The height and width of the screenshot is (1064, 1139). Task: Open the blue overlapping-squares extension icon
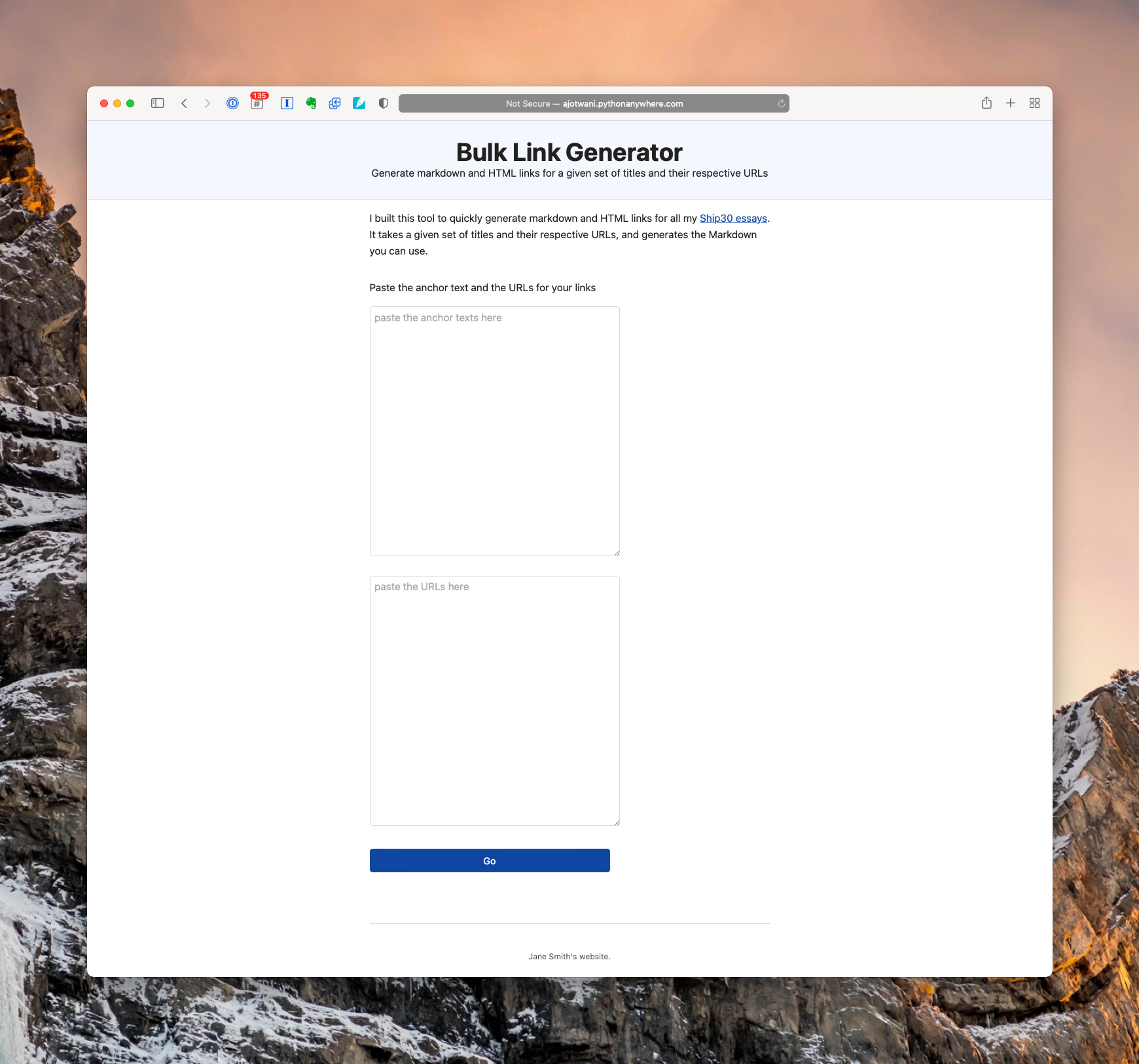(x=334, y=103)
